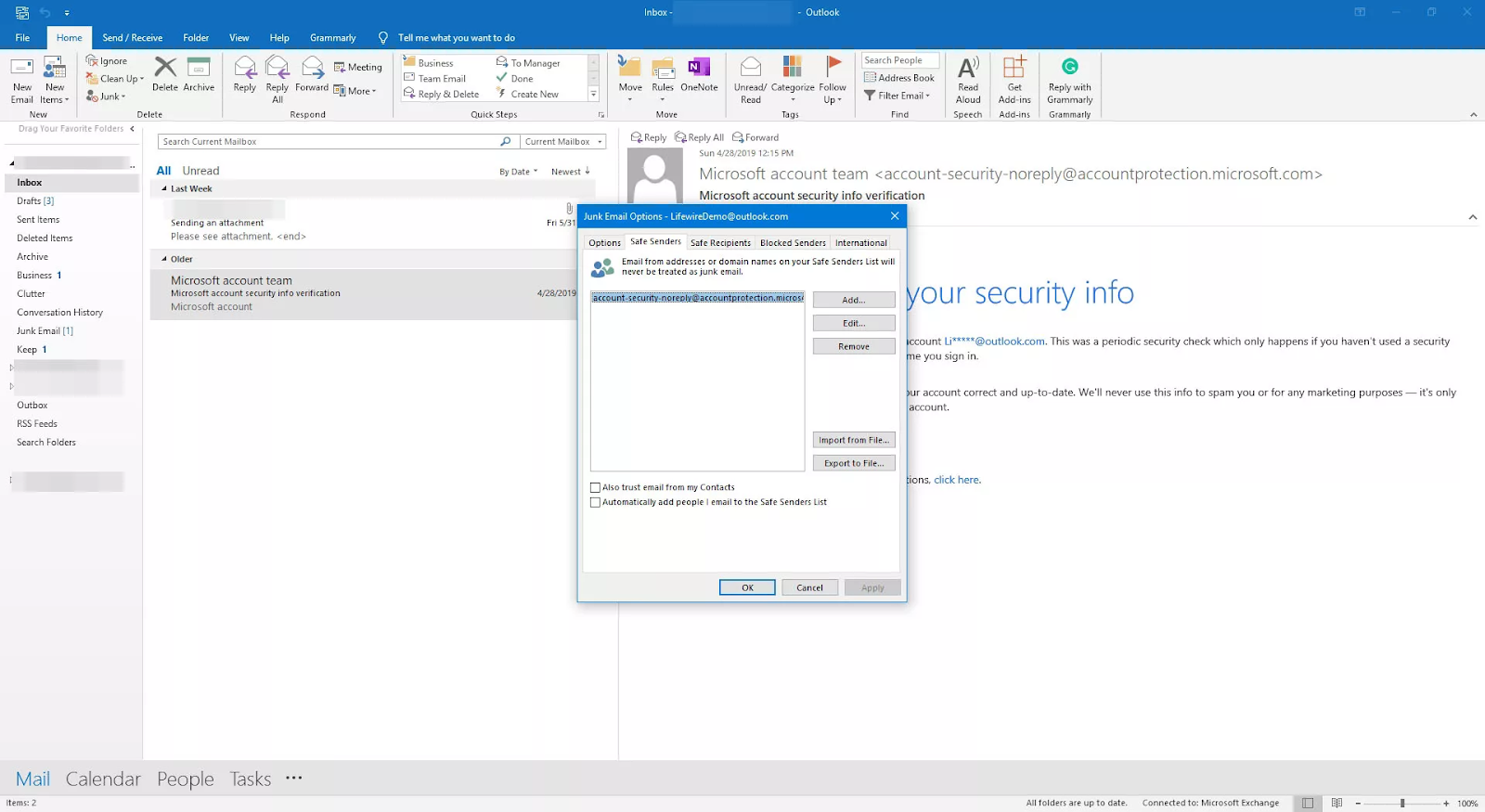1485x812 pixels.
Task: Open the Clean Up dropdown
Action: click(x=115, y=79)
